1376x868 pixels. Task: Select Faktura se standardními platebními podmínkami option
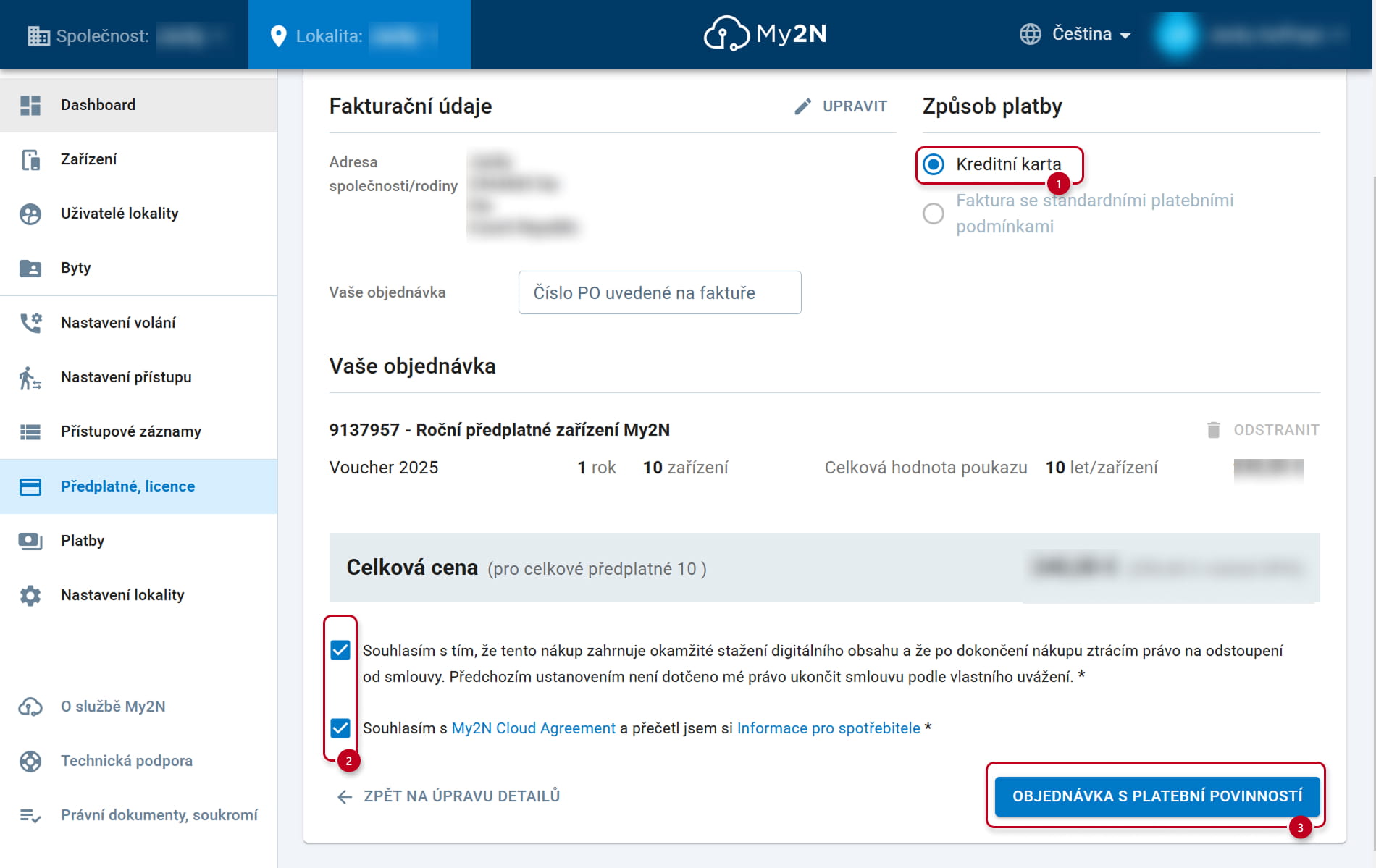click(x=934, y=214)
